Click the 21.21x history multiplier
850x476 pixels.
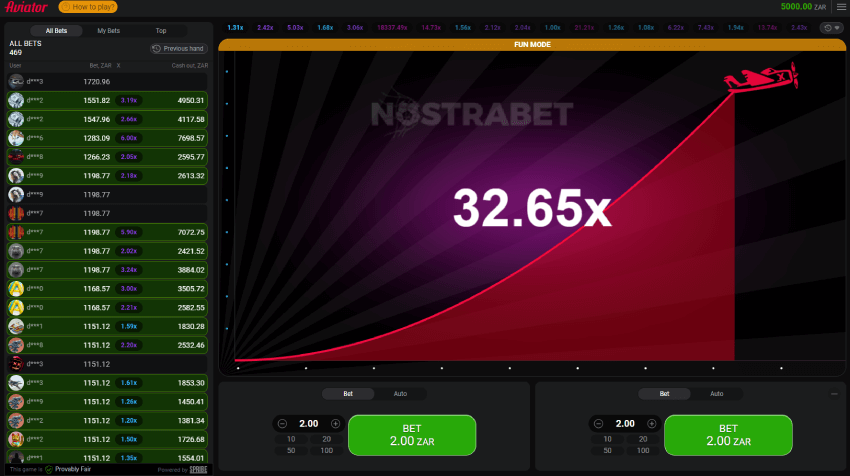coord(584,28)
